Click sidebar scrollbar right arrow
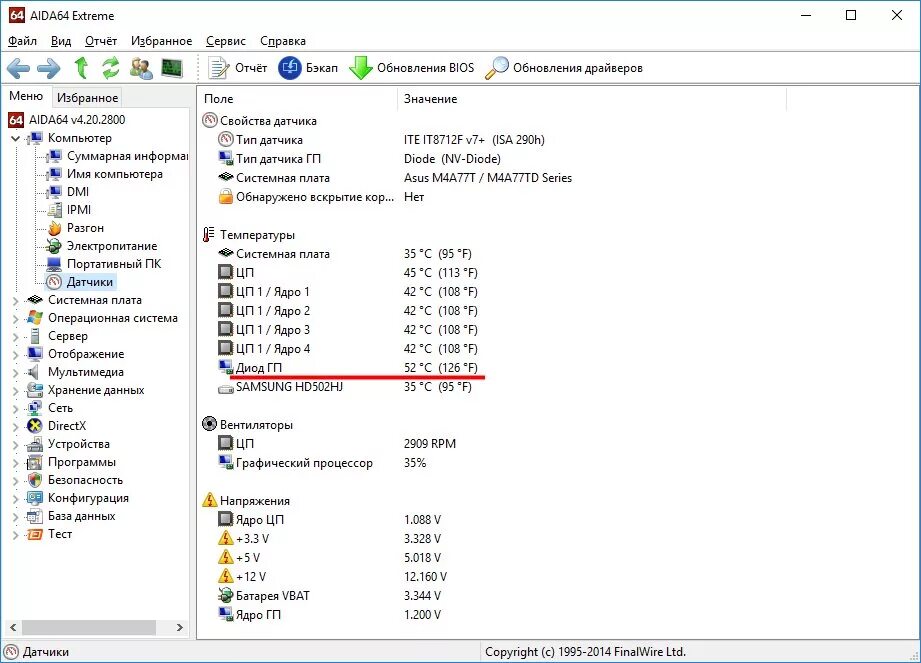 pos(180,628)
